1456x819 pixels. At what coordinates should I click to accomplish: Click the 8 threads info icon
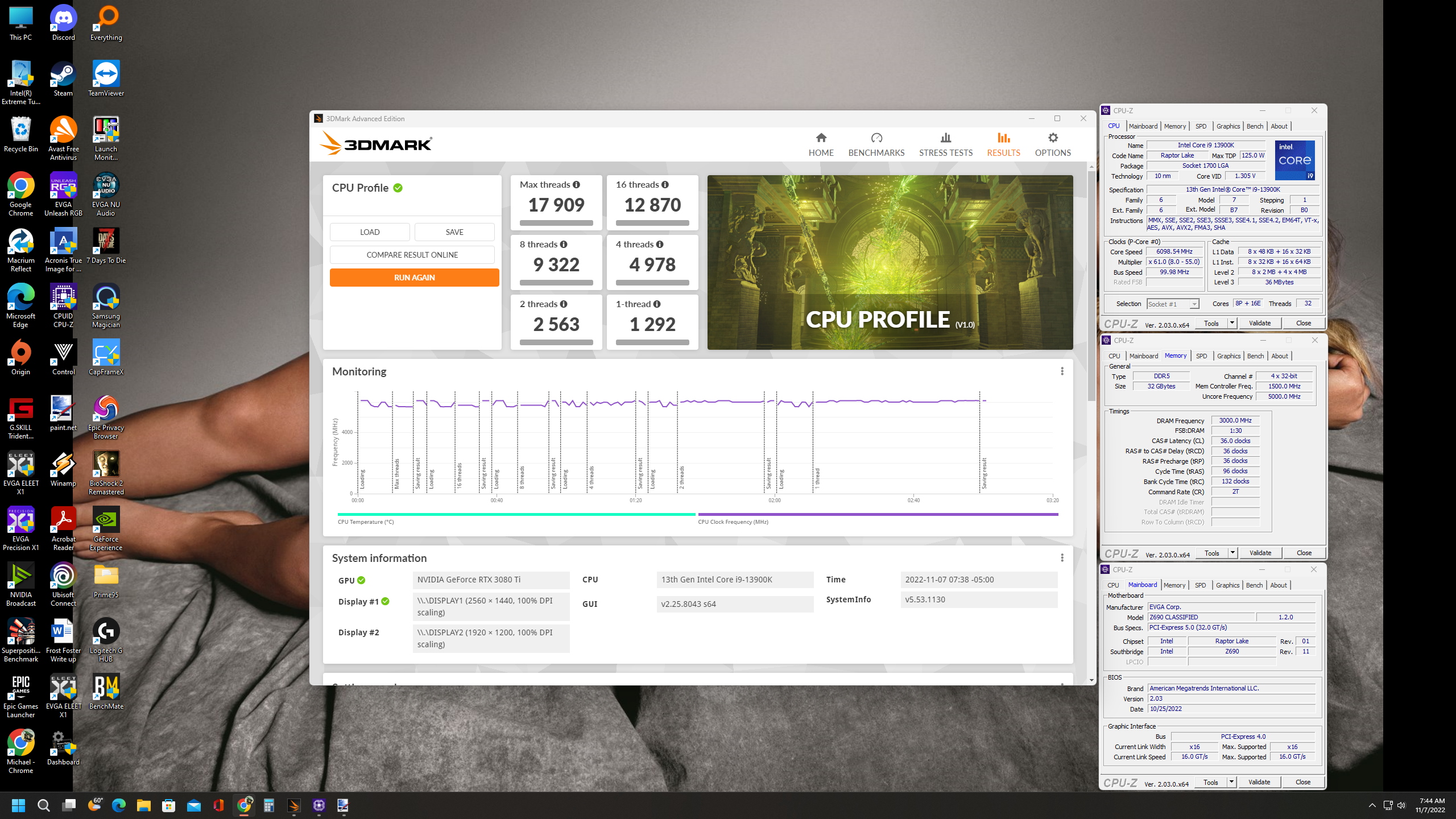[x=564, y=244]
